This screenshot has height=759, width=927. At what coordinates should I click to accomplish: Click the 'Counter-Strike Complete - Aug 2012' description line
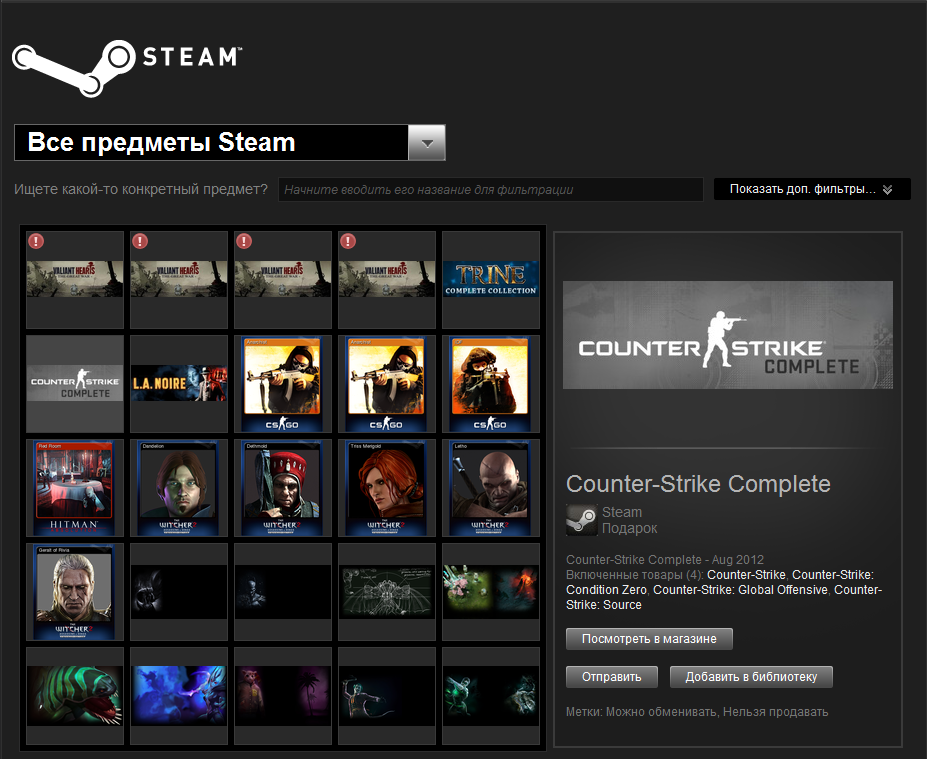(x=665, y=559)
